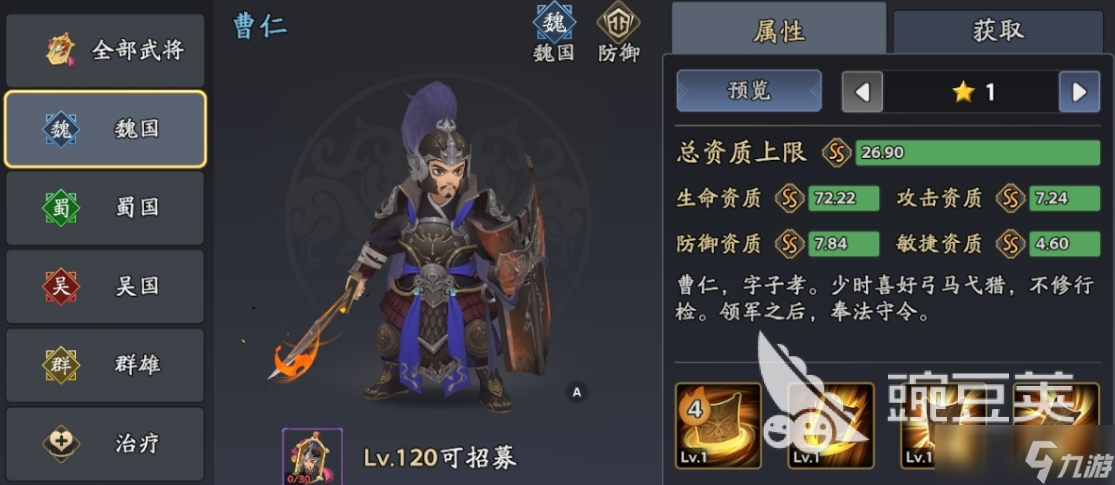
Task: Select the 蜀国 faction filter
Action: (x=105, y=208)
